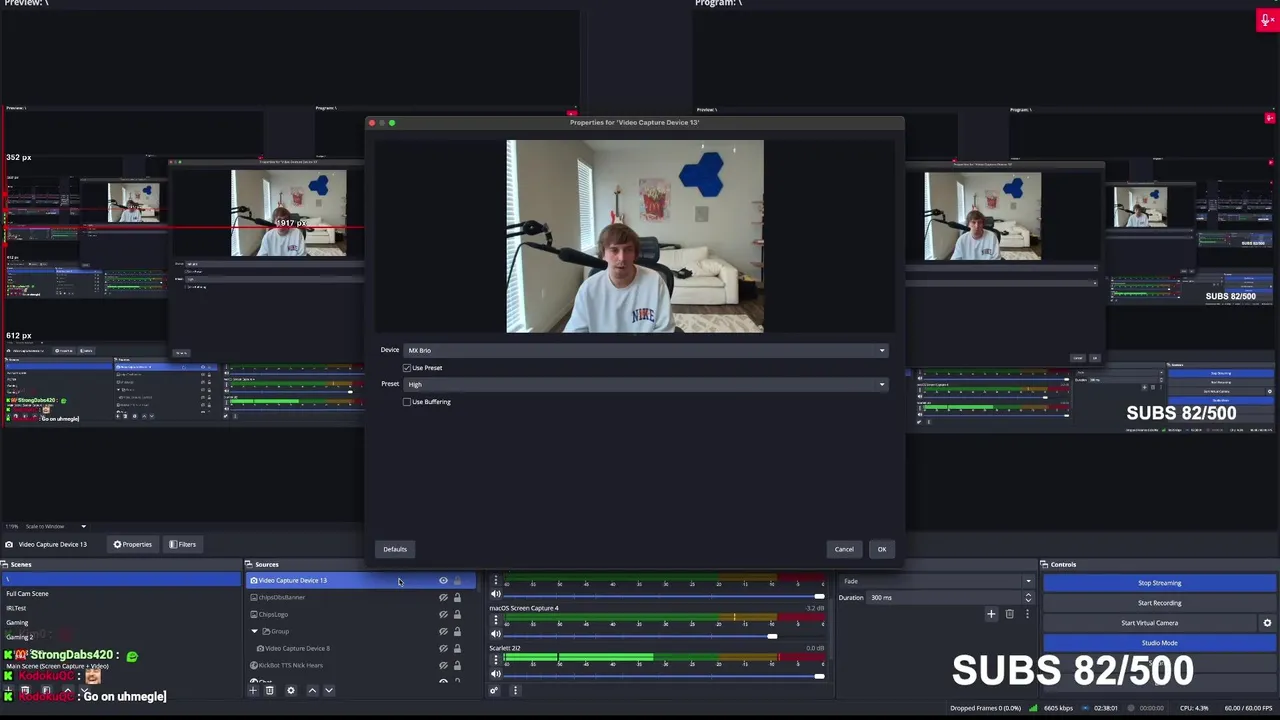The width and height of the screenshot is (1280, 720).
Task: Select the IRLTest scene
Action: pyautogui.click(x=120, y=608)
